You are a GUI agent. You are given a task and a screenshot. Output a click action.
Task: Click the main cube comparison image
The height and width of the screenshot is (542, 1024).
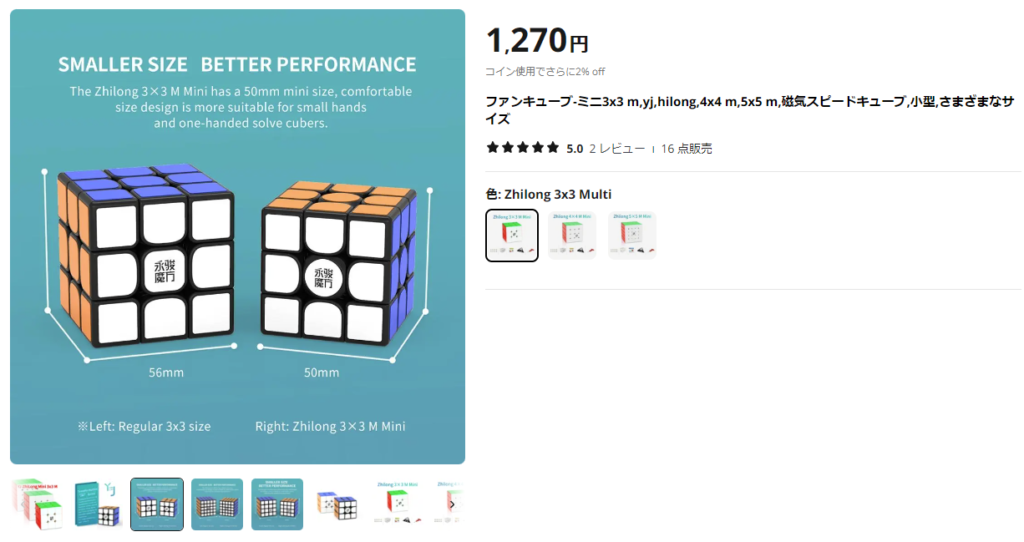pyautogui.click(x=237, y=237)
